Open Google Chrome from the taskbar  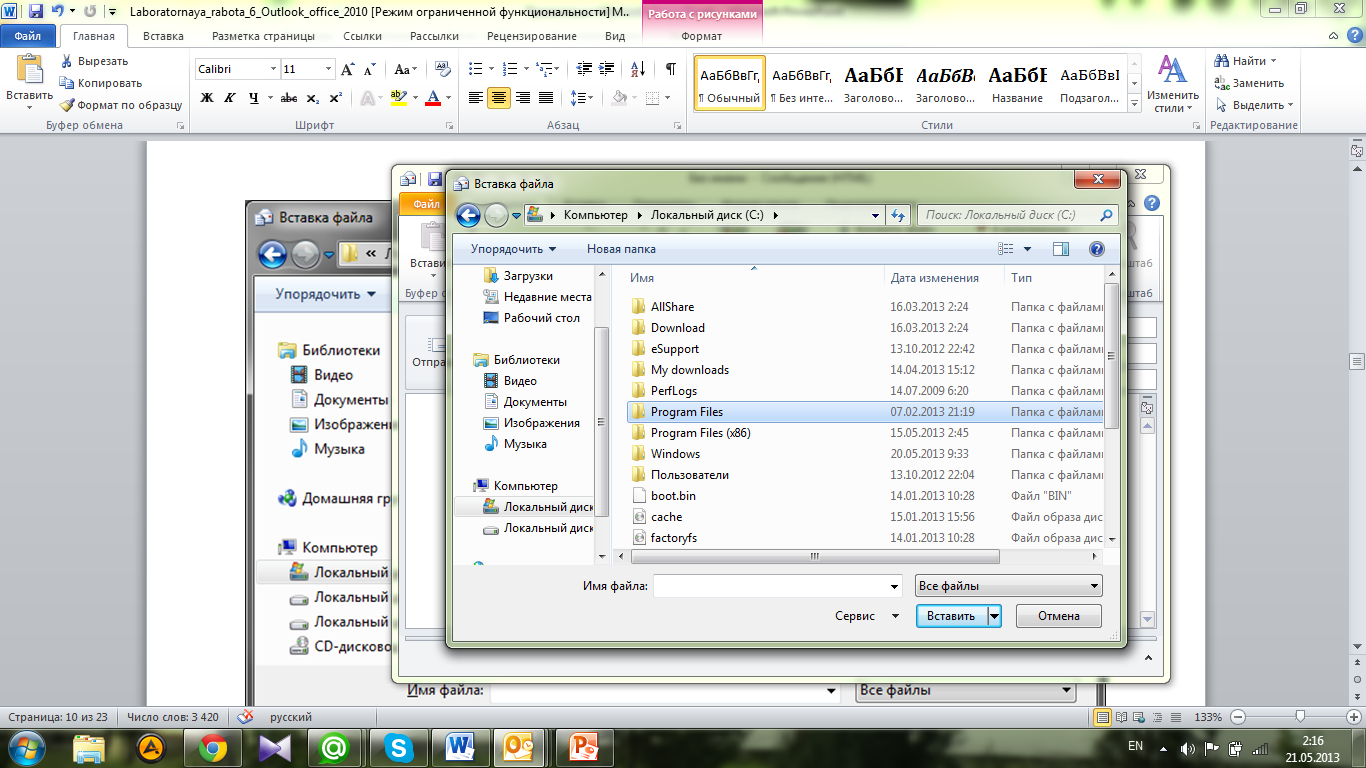pos(212,746)
